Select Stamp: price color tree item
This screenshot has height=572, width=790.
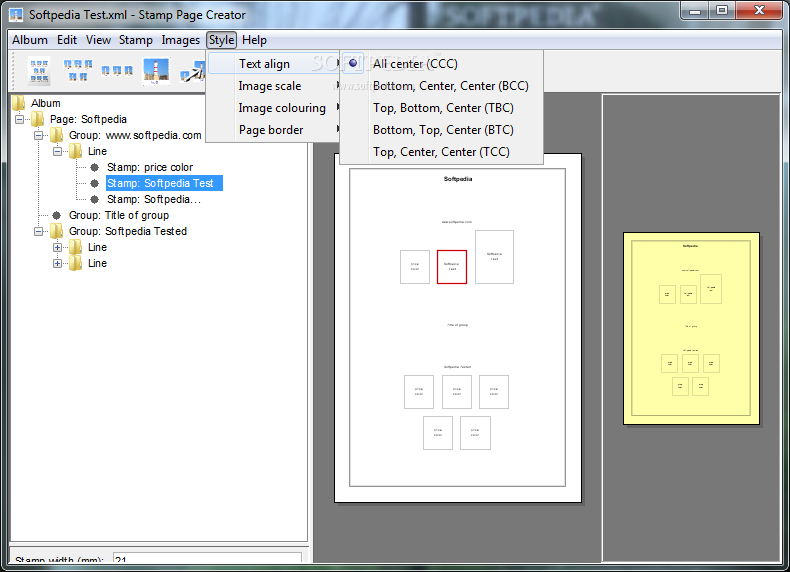point(150,167)
